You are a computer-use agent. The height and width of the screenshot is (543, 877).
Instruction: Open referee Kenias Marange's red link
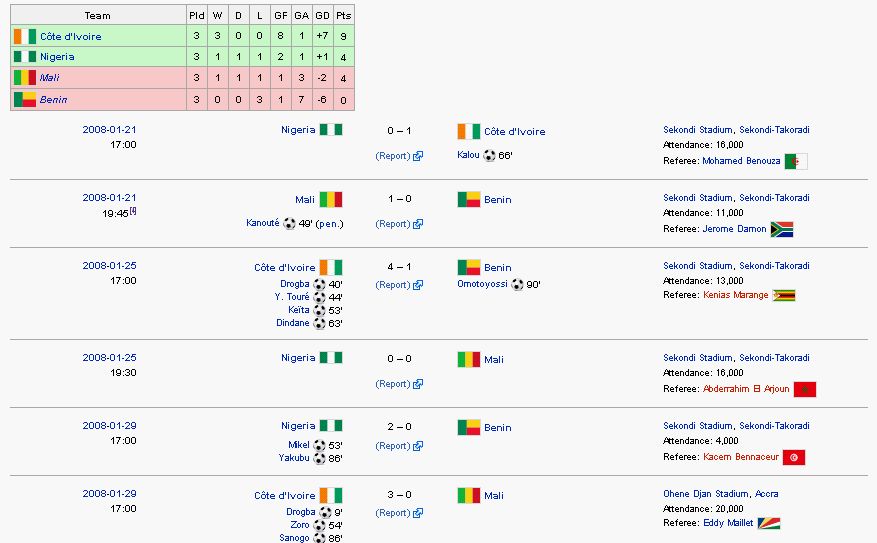pos(735,295)
